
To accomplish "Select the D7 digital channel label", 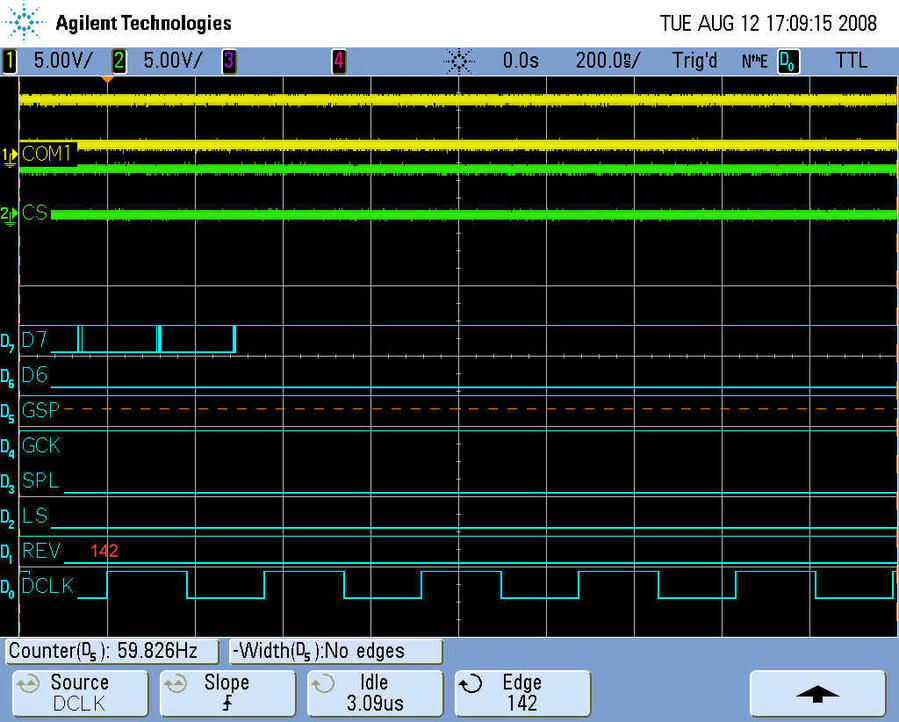I will [x=35, y=340].
